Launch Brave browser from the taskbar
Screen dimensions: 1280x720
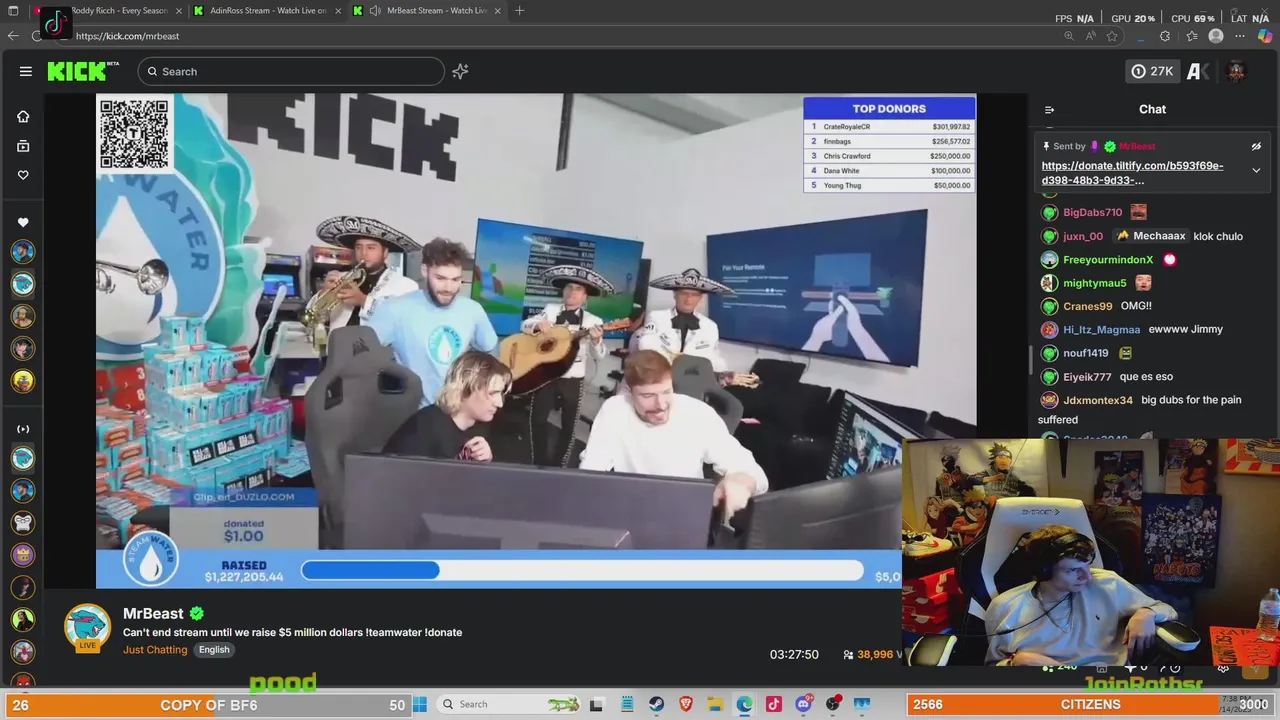coord(686,704)
